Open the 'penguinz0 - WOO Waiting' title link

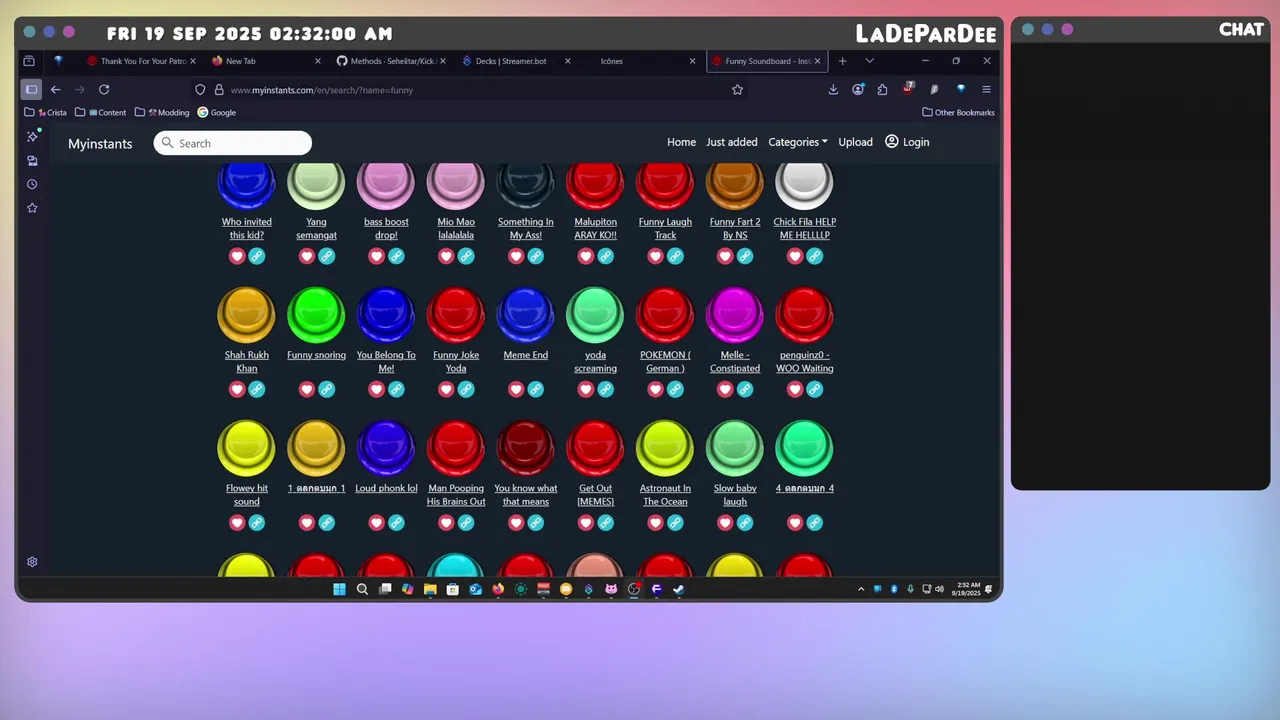804,362
